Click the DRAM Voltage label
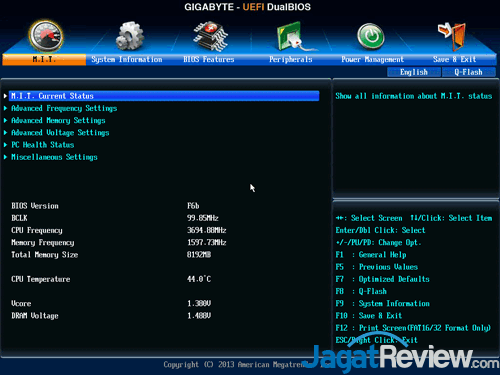The height and width of the screenshot is (375, 500). (x=35, y=316)
